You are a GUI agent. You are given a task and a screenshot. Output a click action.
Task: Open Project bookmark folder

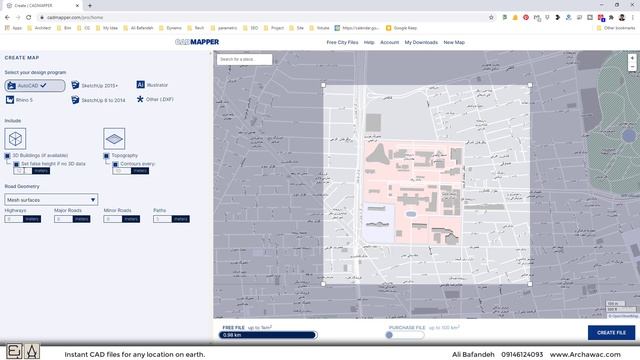273,28
